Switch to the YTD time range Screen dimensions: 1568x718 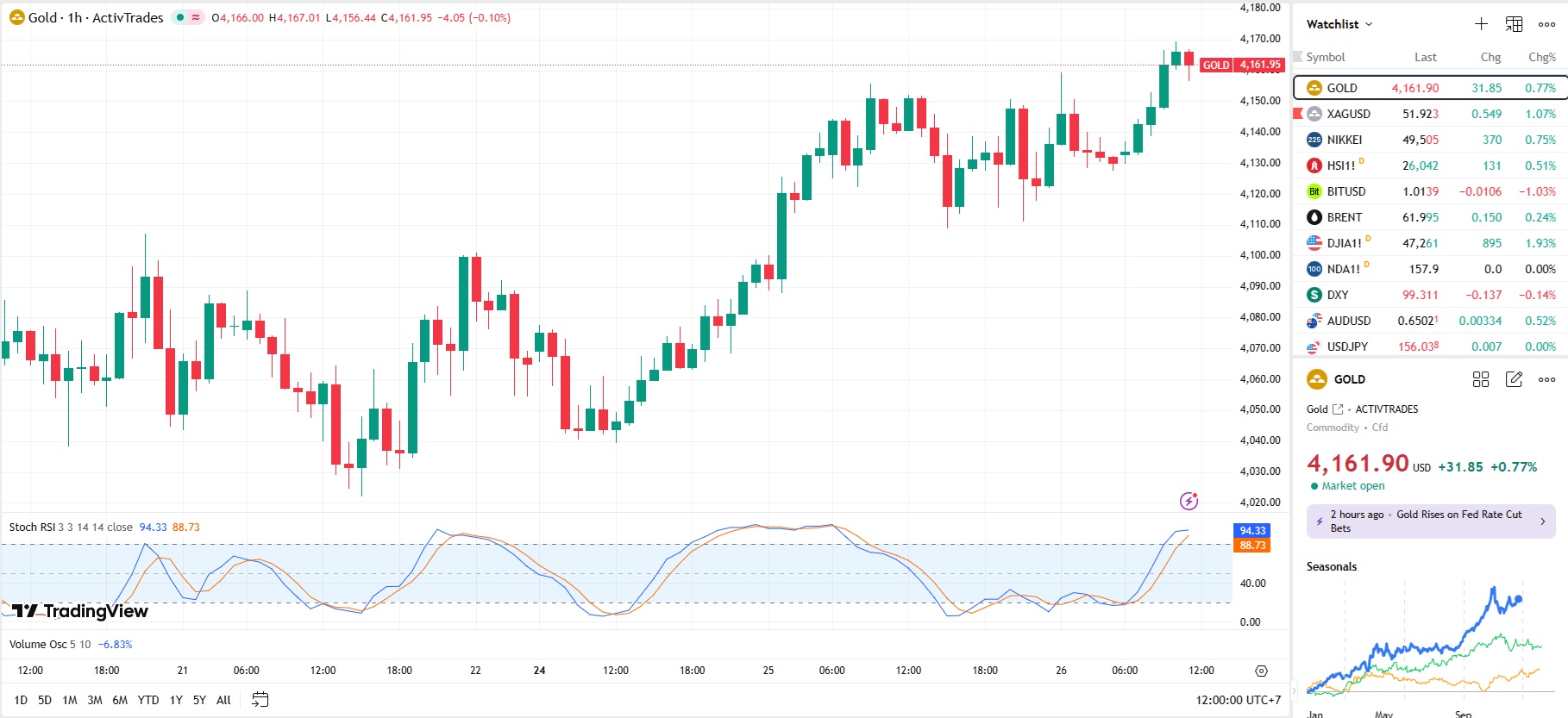(x=148, y=700)
